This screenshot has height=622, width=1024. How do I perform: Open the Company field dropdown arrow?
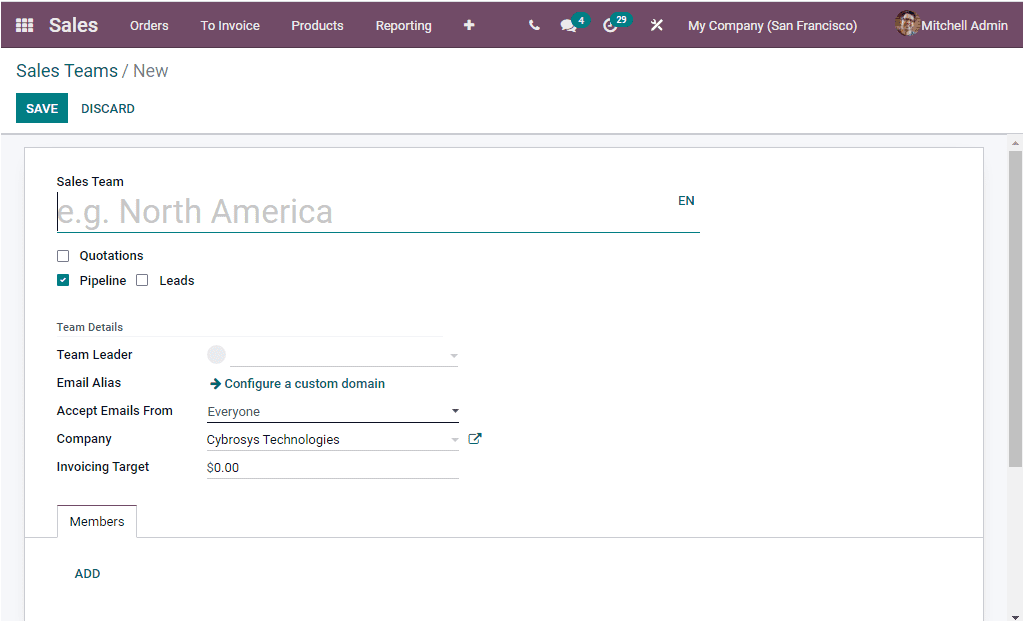click(455, 438)
